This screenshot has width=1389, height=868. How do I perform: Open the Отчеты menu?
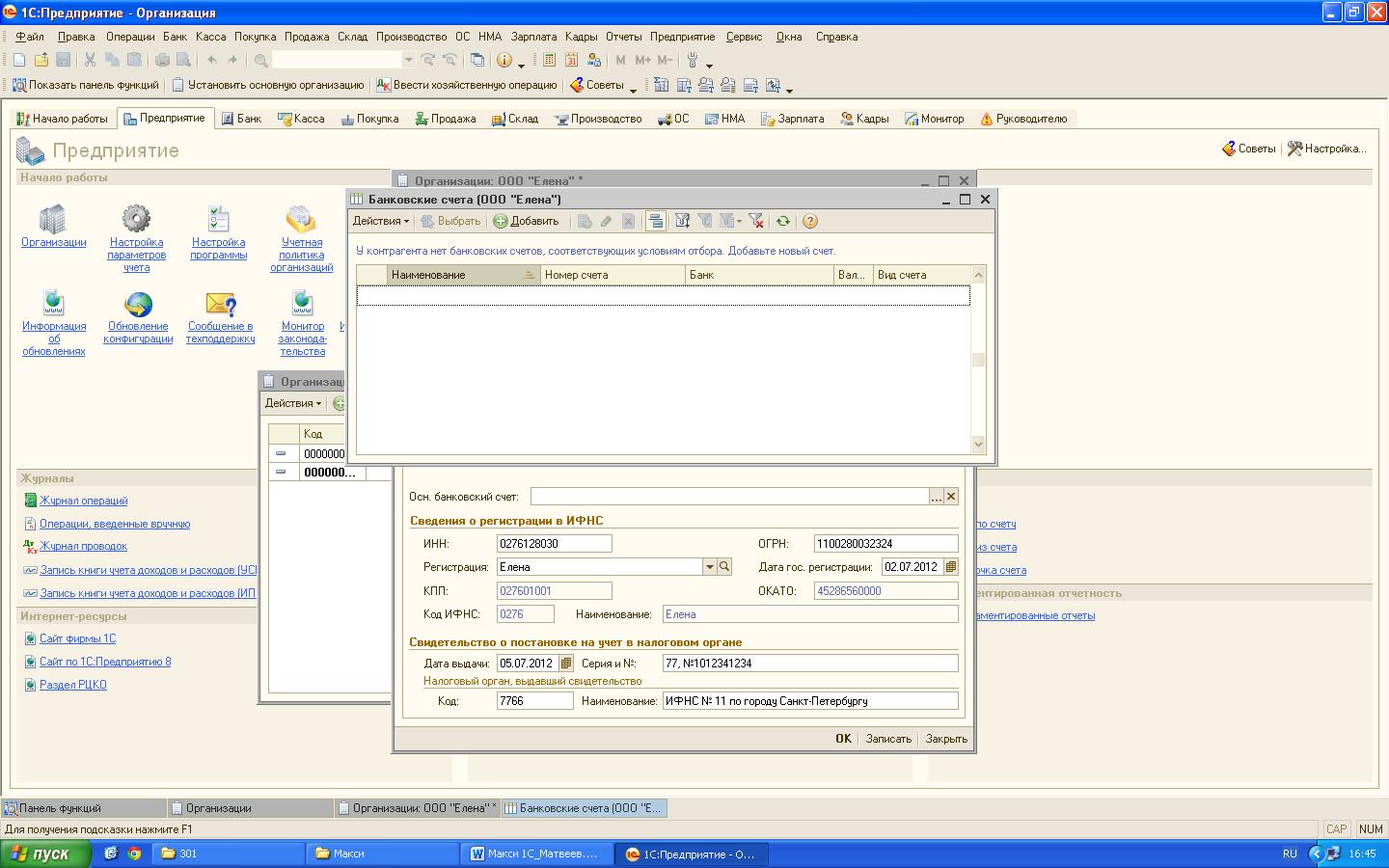pyautogui.click(x=623, y=37)
